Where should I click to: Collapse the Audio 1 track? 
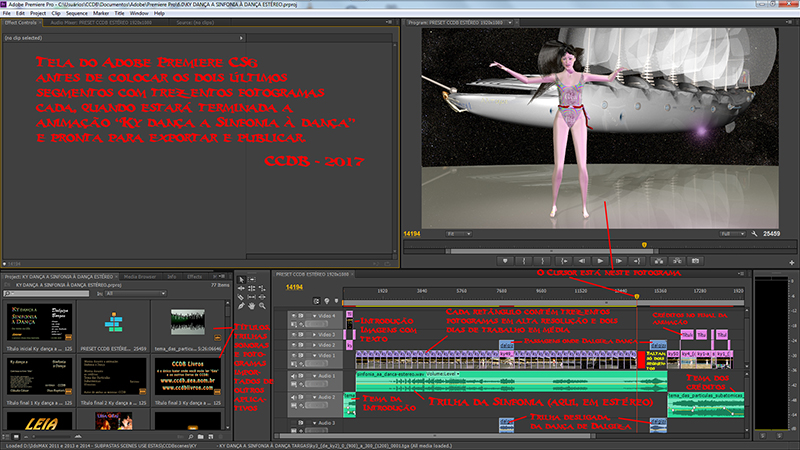tap(314, 376)
